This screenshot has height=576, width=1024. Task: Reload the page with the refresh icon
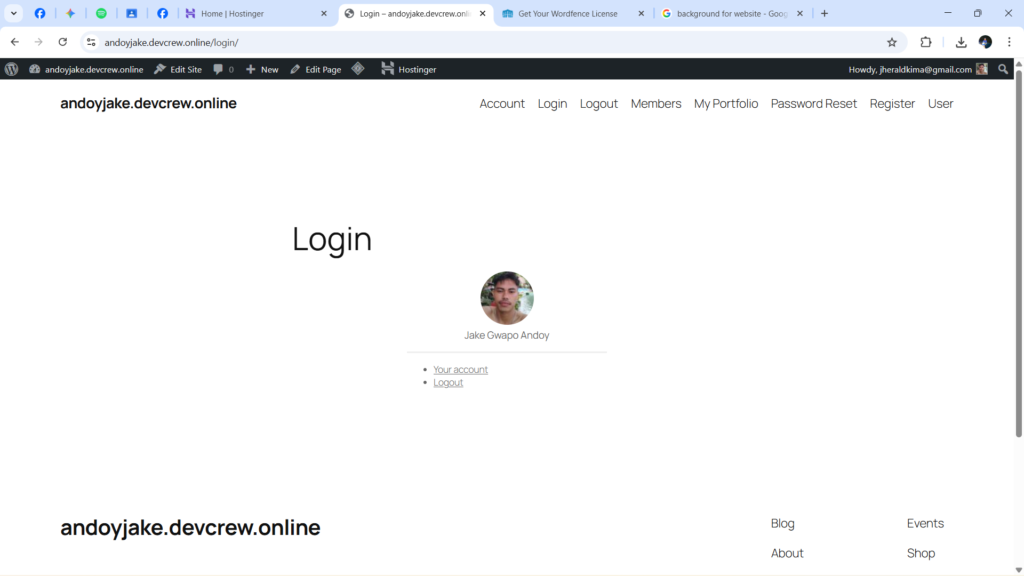[x=63, y=42]
